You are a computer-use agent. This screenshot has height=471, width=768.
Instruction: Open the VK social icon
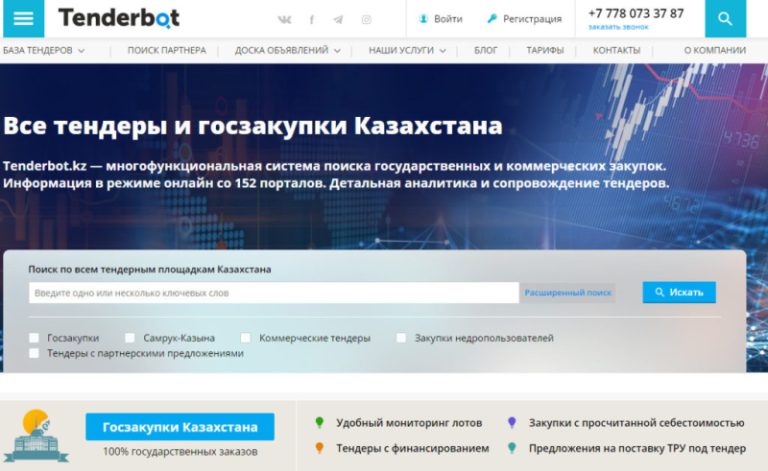tap(285, 20)
